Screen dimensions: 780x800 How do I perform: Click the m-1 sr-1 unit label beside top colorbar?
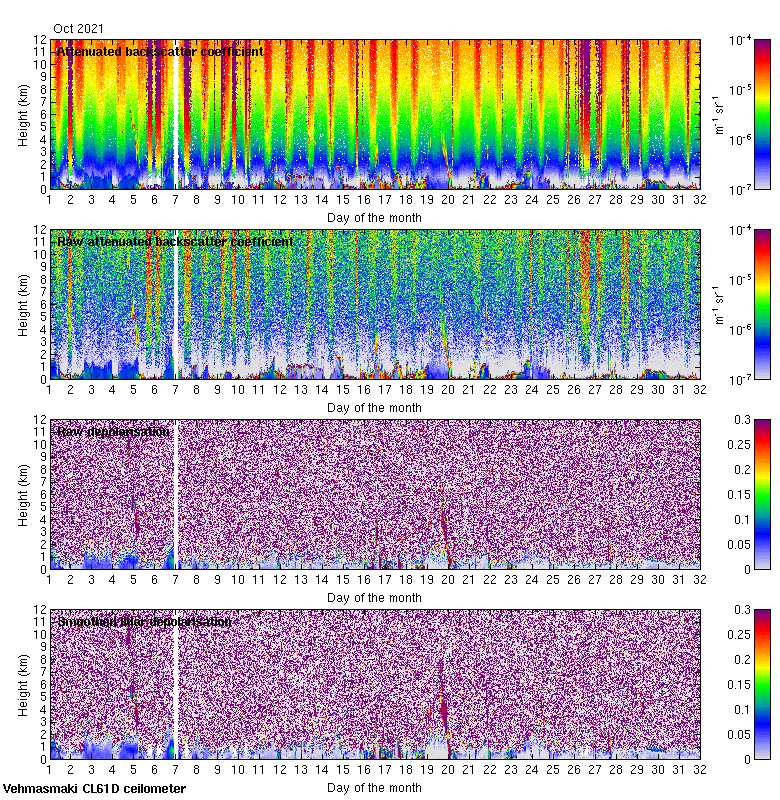click(x=716, y=114)
